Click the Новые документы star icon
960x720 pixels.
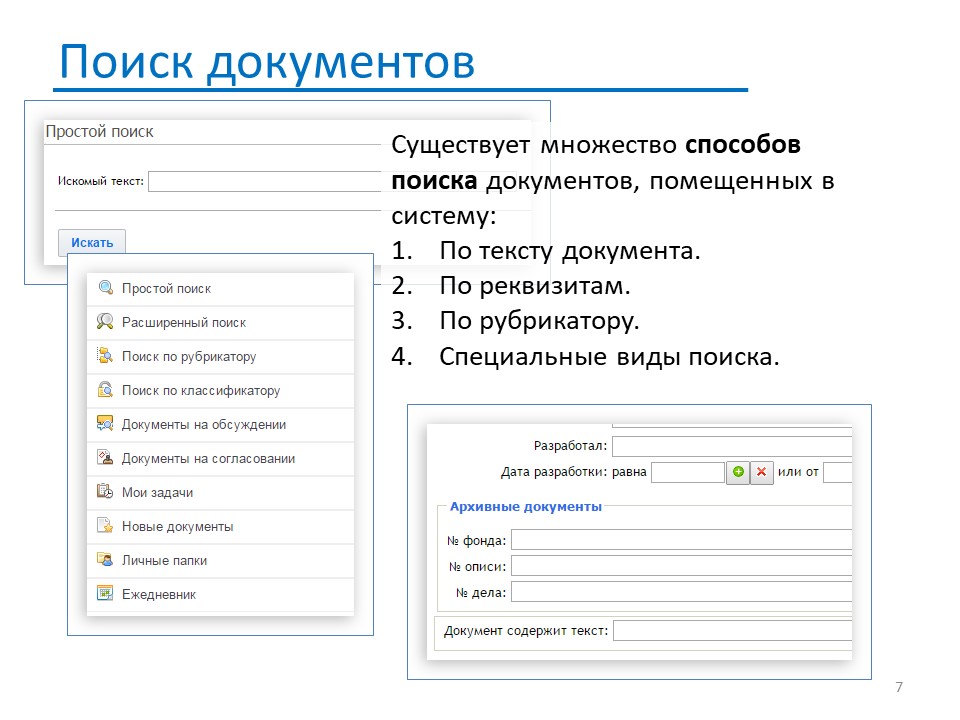pyautogui.click(x=105, y=525)
